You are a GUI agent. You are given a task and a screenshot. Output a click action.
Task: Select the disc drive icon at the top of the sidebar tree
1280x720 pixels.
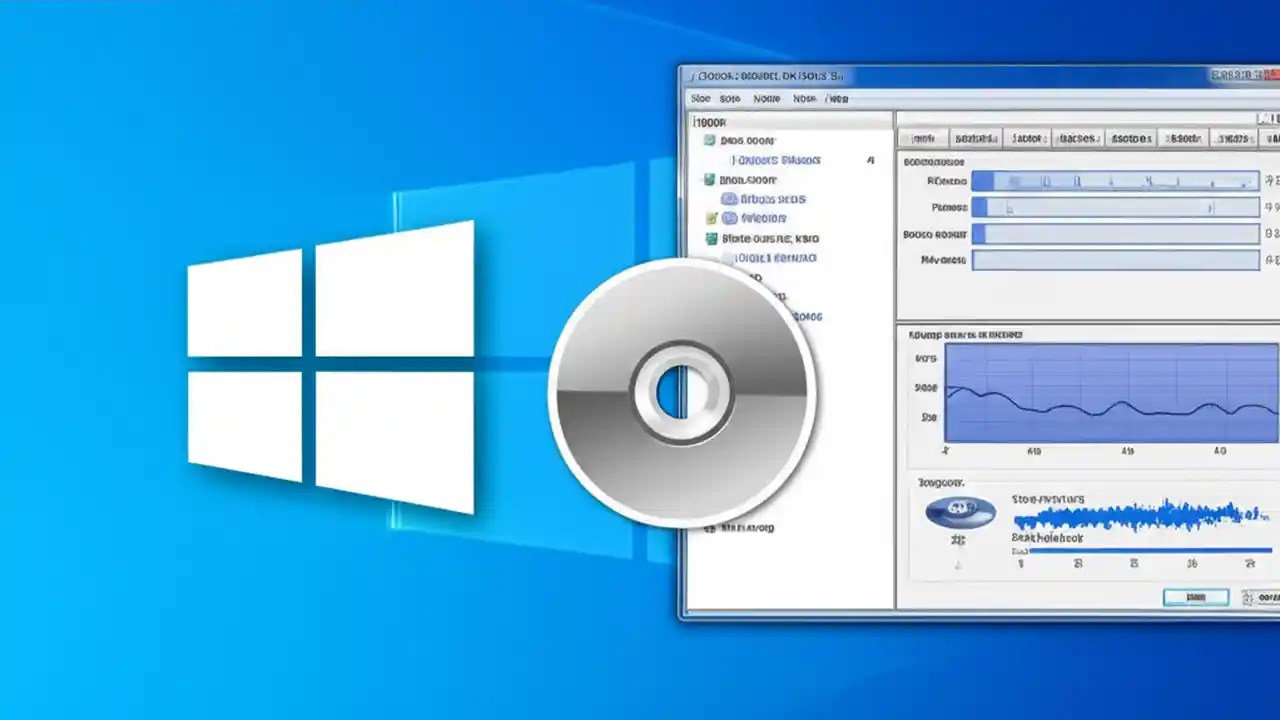pos(709,141)
